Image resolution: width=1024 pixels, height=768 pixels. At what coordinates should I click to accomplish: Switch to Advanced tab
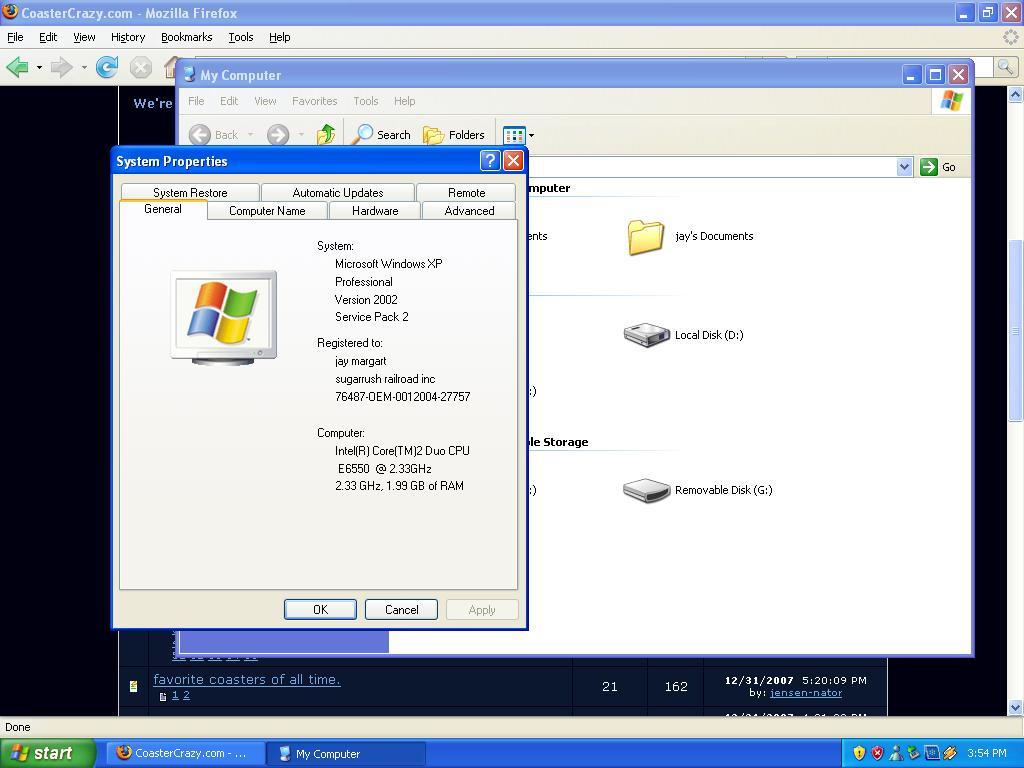[x=469, y=211]
